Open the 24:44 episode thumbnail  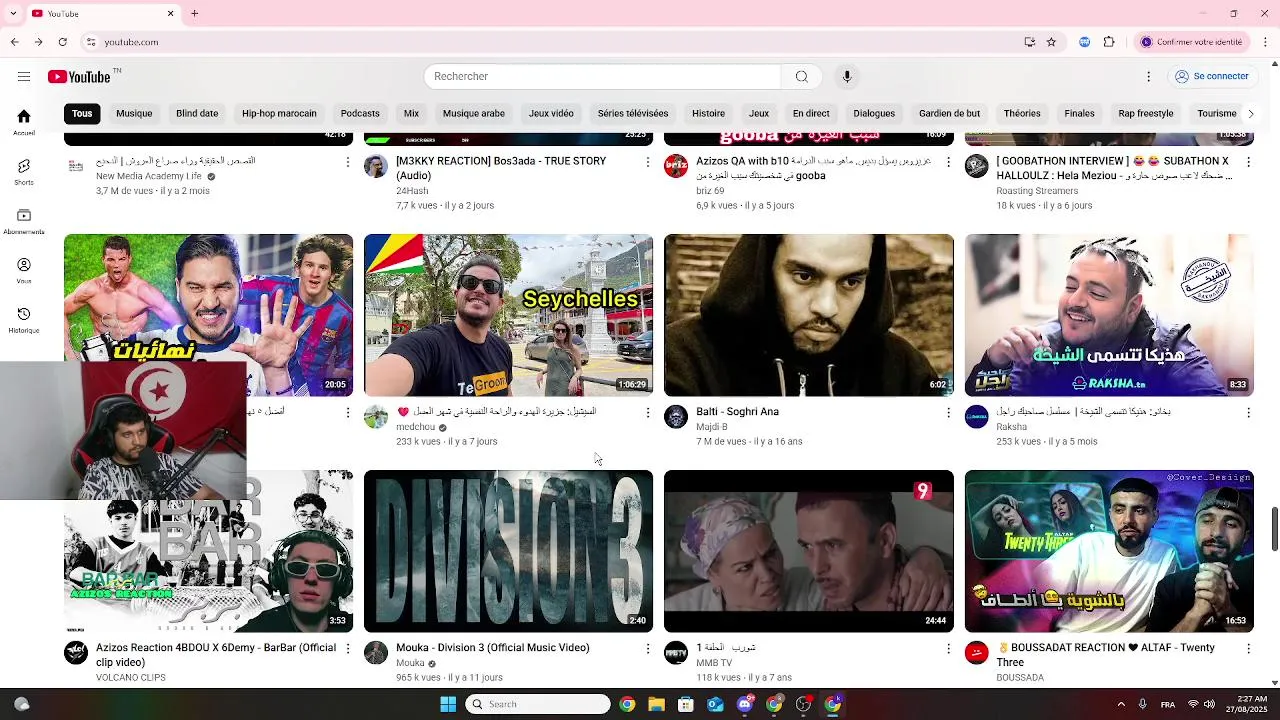pos(809,551)
